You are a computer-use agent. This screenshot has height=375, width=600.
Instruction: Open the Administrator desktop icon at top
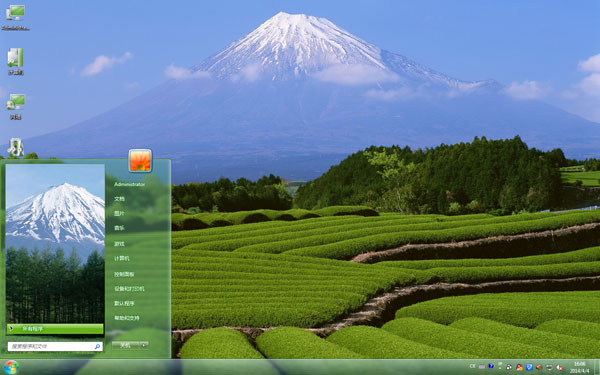click(15, 17)
